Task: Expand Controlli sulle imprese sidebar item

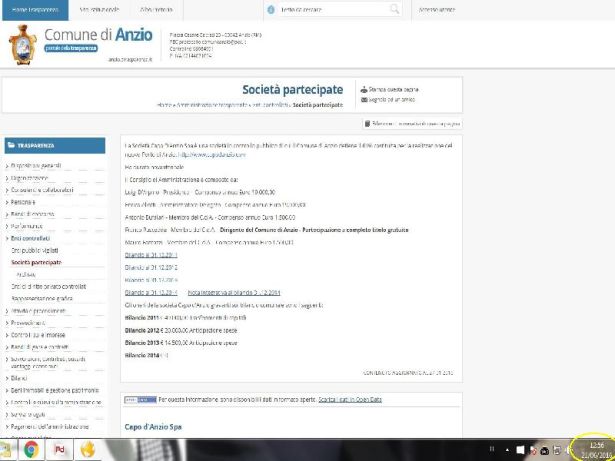Action: [38, 335]
